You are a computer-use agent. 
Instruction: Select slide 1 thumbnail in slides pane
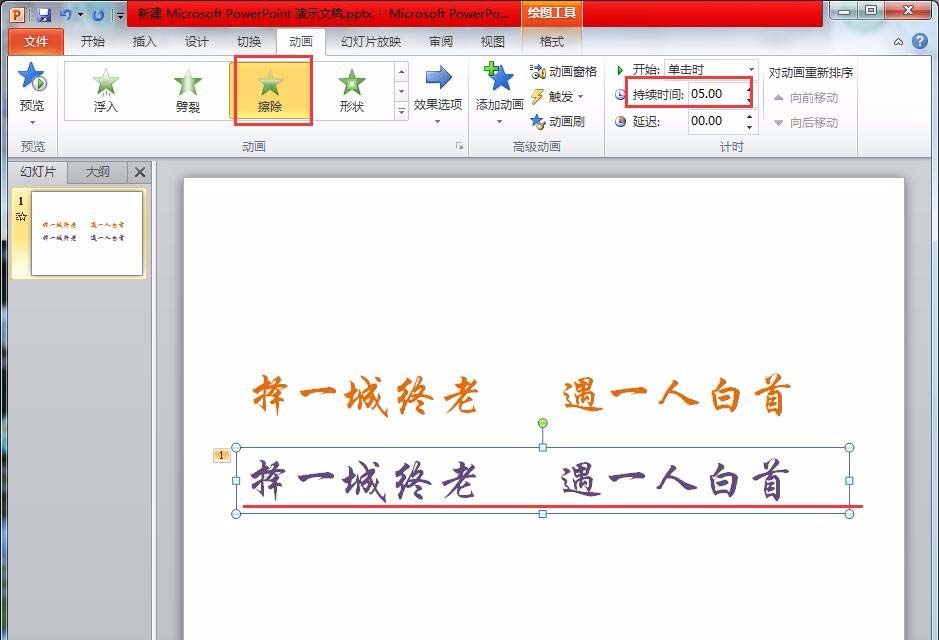tap(87, 233)
